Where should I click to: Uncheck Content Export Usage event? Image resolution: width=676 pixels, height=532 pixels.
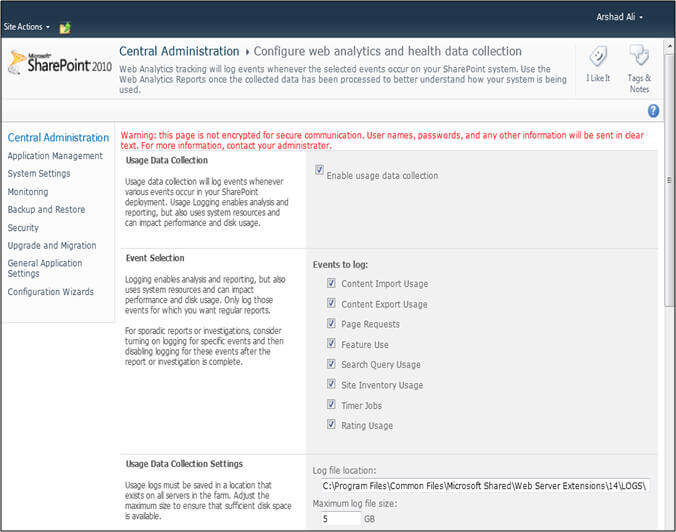click(x=331, y=304)
